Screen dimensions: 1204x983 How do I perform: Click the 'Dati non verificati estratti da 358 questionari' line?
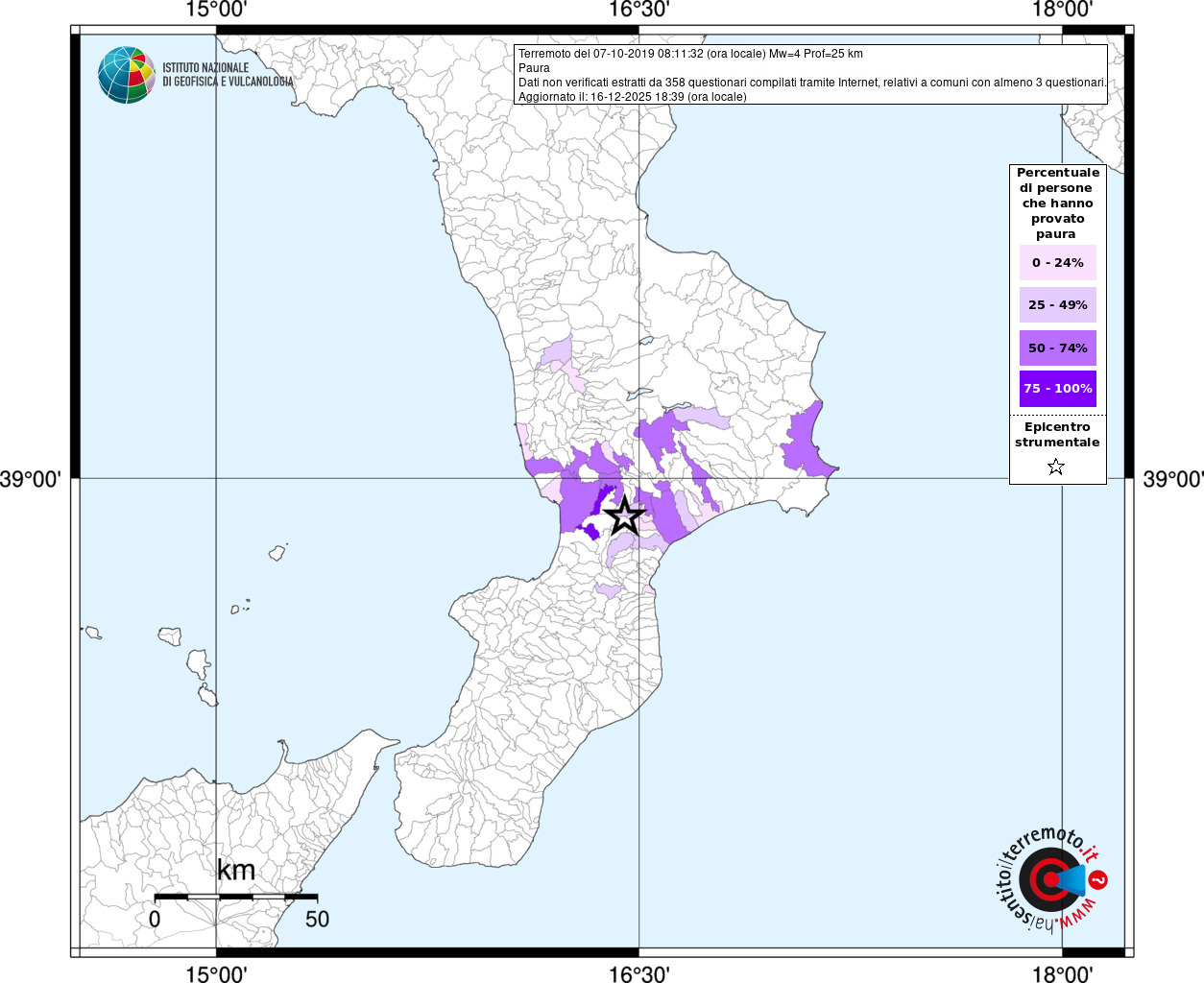click(812, 83)
